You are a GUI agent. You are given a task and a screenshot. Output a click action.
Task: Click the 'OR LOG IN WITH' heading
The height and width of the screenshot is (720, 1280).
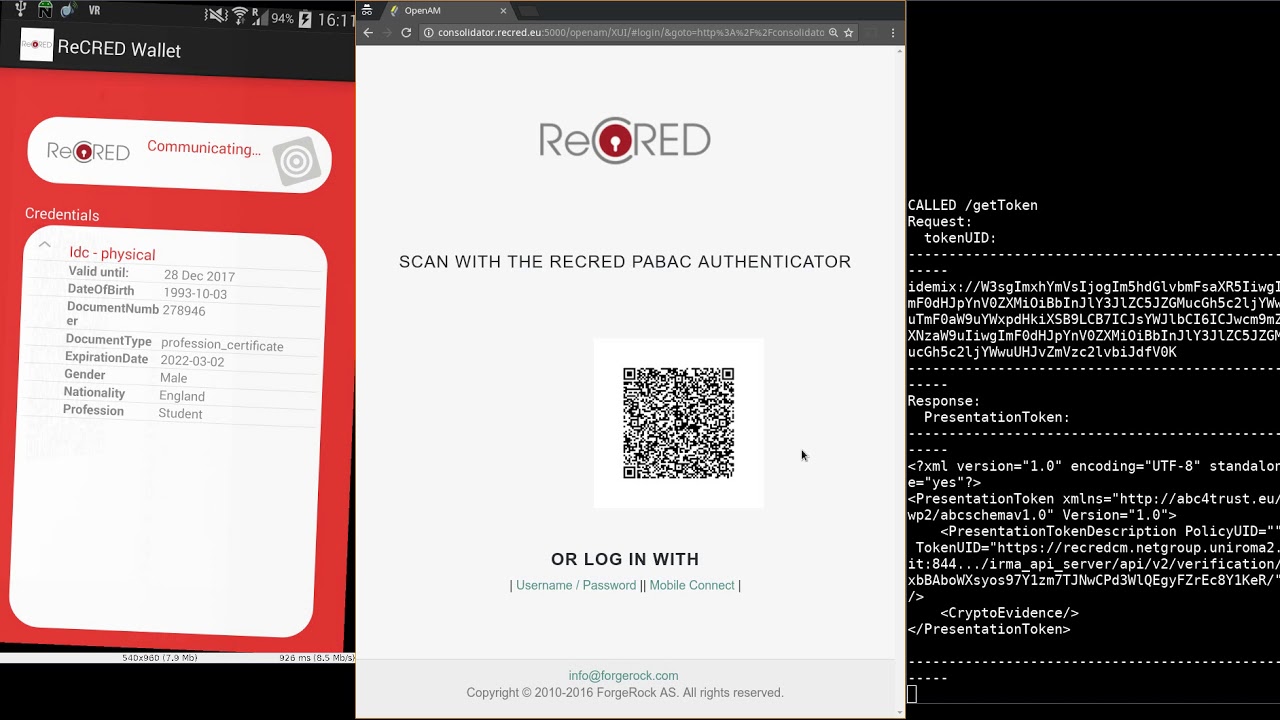(x=625, y=559)
